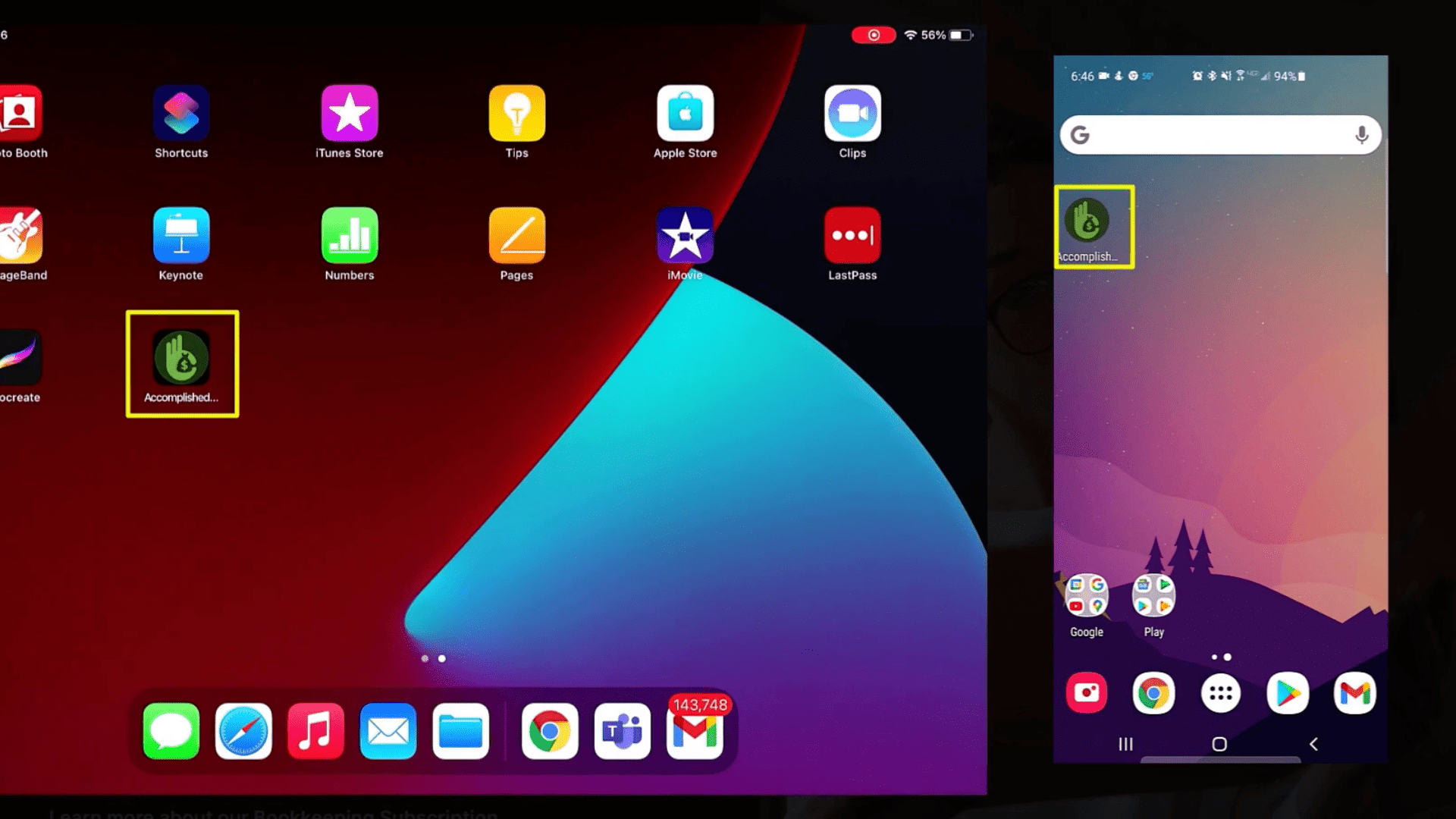Open Files app in iPad dock
Screen dimensions: 1456x819
pos(461,731)
